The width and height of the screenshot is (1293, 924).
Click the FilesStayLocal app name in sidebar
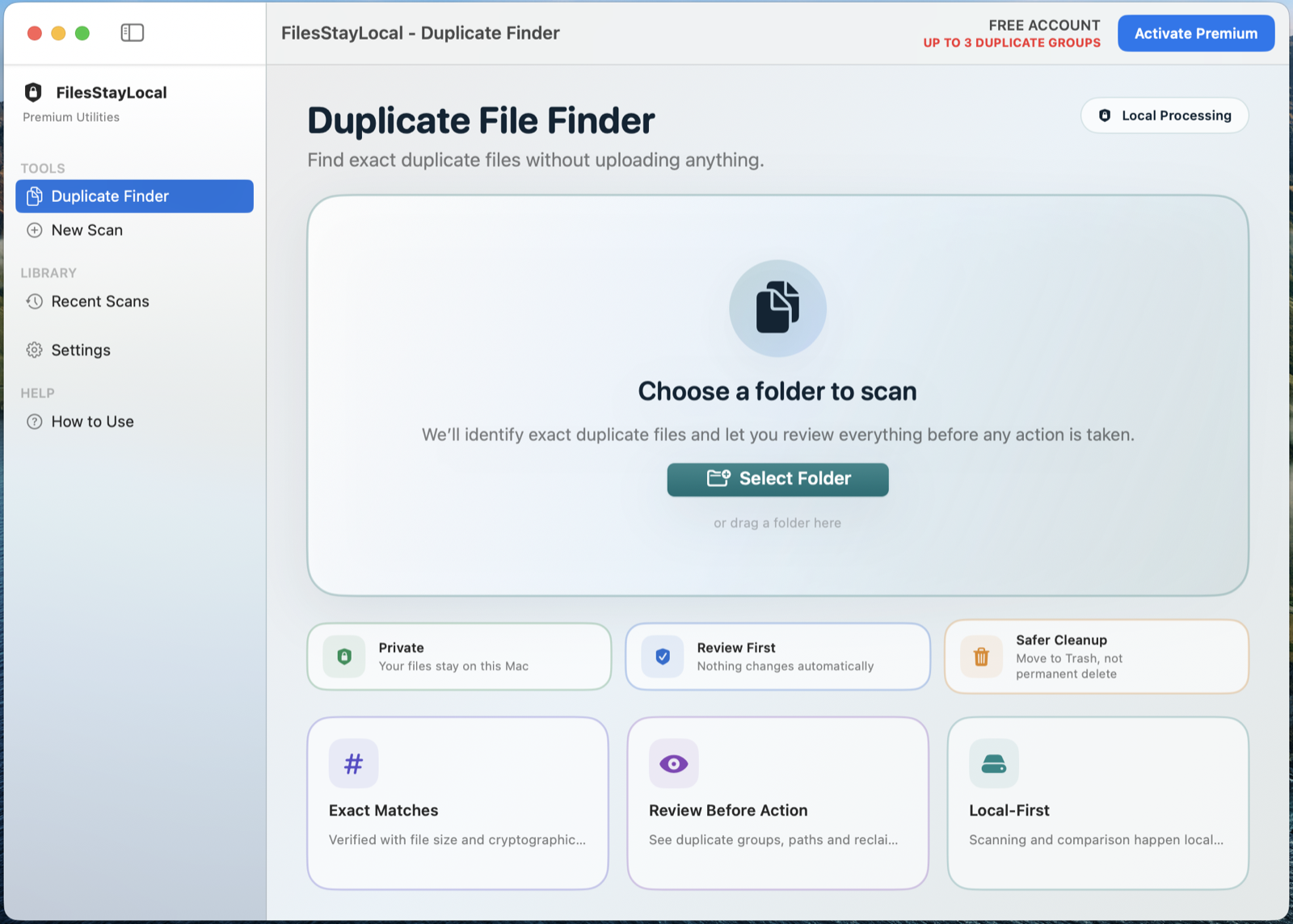pyautogui.click(x=112, y=92)
